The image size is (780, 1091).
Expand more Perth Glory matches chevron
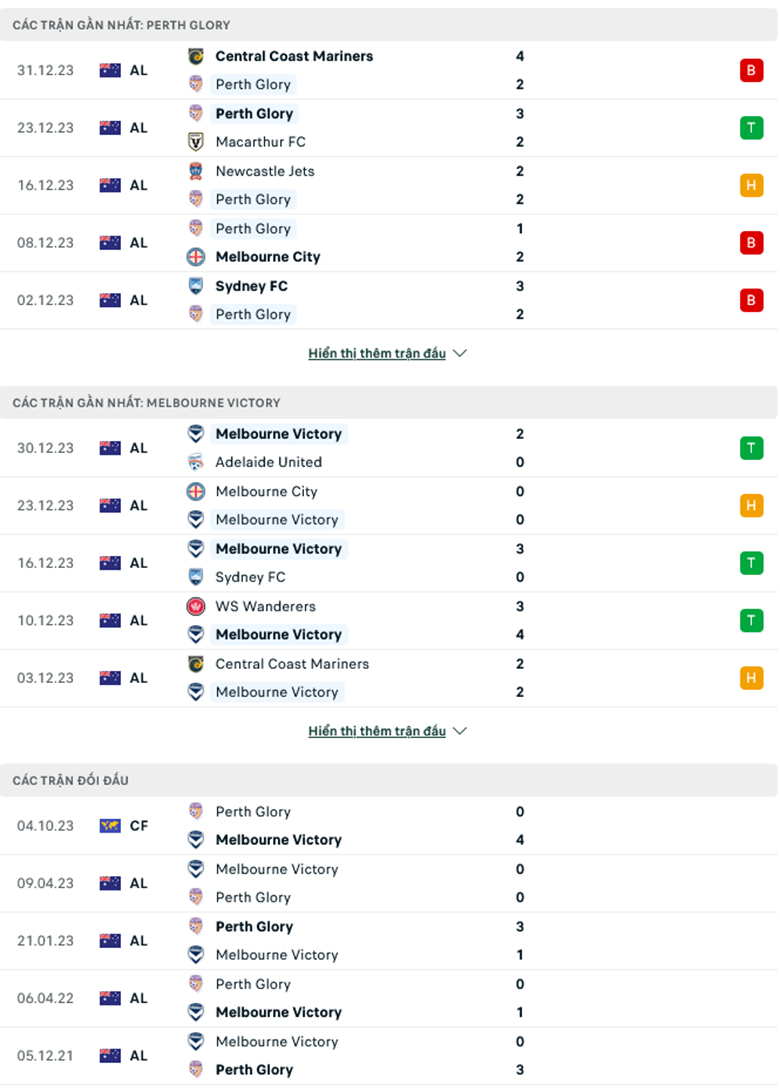[x=460, y=353]
